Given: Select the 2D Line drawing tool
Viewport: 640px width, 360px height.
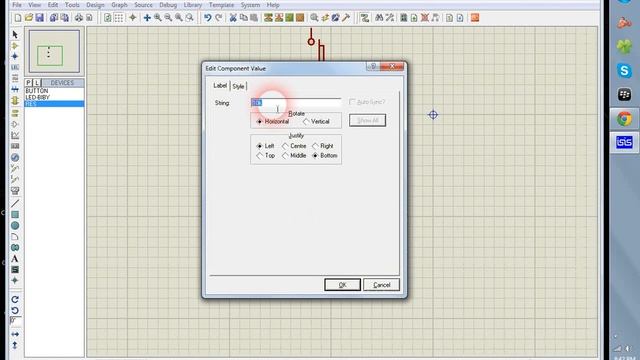Looking at the screenshot, I should click(x=15, y=203).
